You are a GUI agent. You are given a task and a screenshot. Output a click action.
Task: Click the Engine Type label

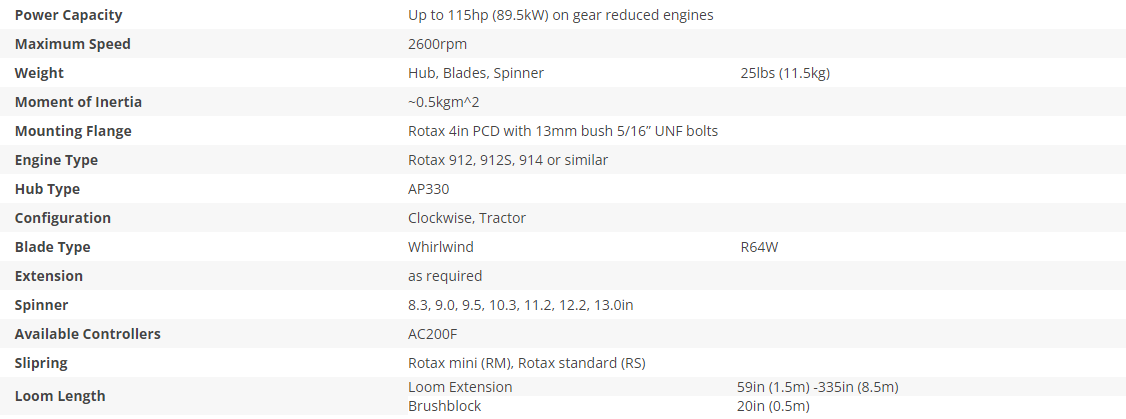tap(56, 160)
